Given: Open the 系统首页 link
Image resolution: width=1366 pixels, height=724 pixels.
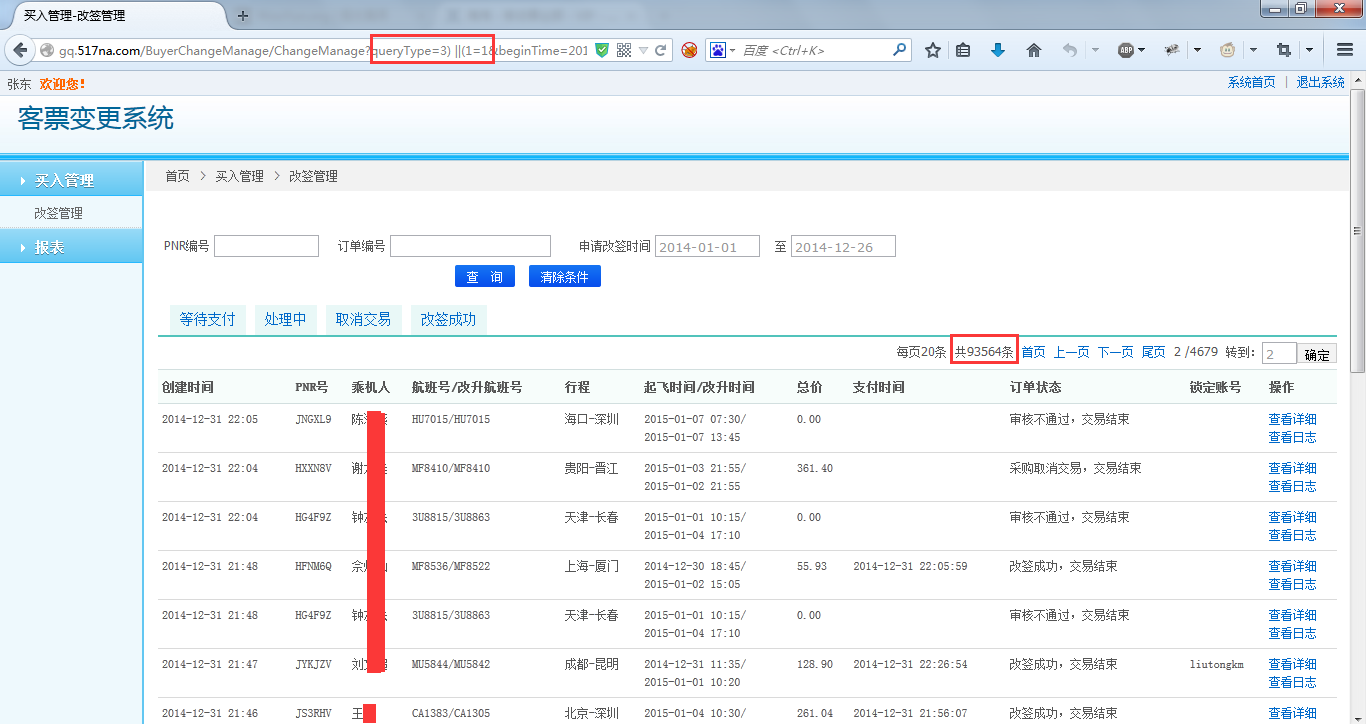Looking at the screenshot, I should [1251, 82].
